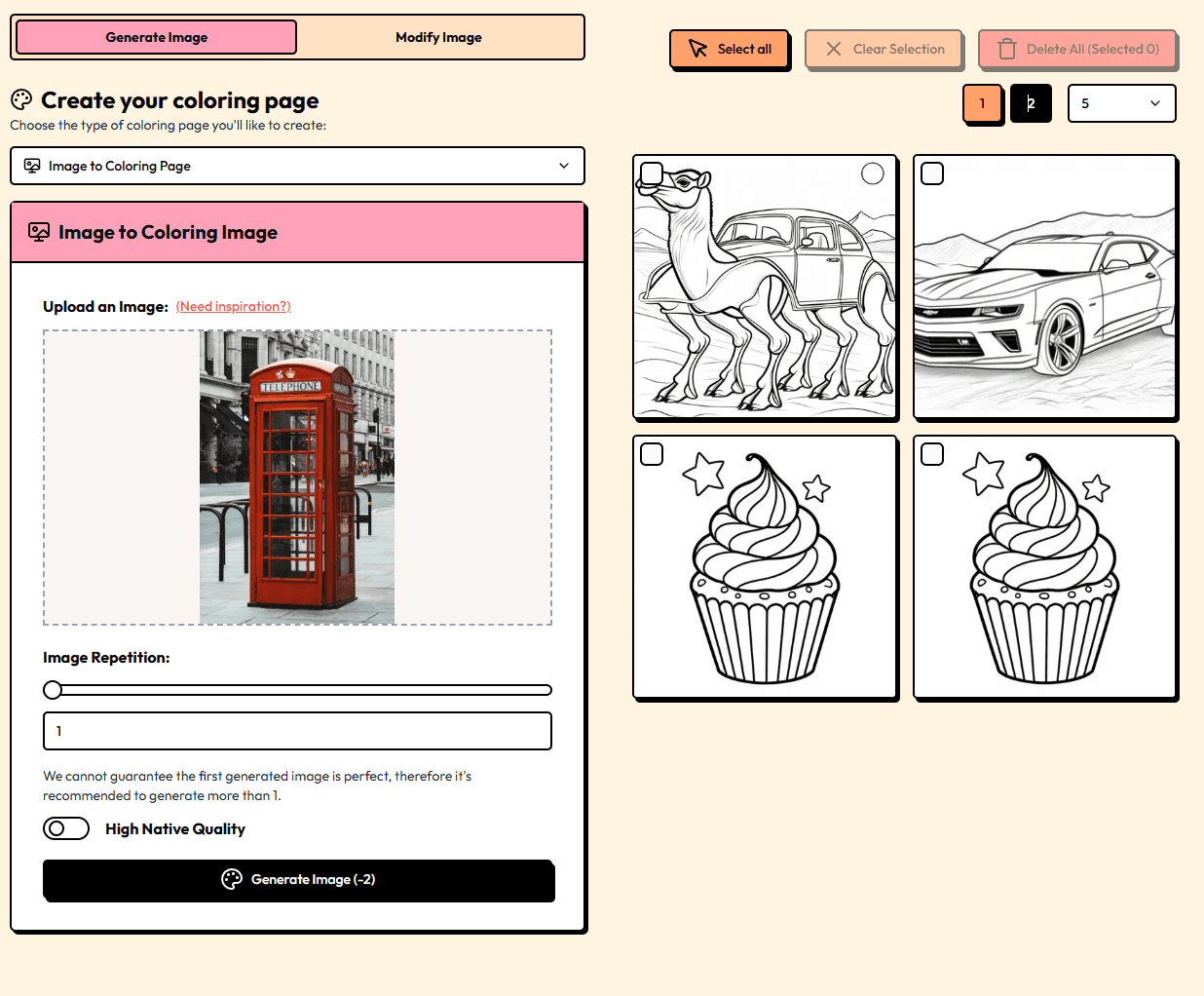Screen dimensions: 1204x996
Task: Click the Image Repetition number input field
Action: 297,731
